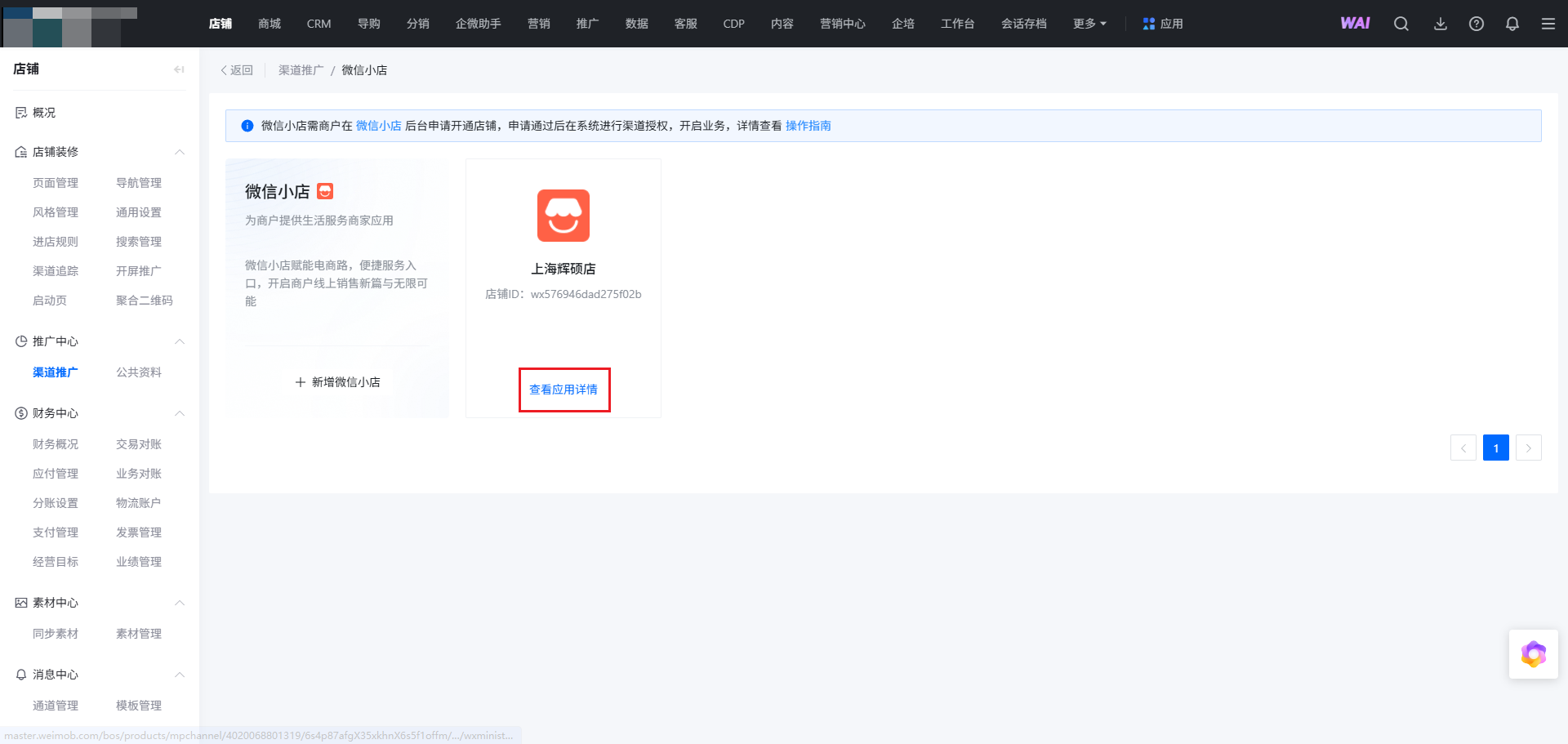Screen dimensions: 1568x744
Task: Open the download center icon
Action: [x=1441, y=24]
